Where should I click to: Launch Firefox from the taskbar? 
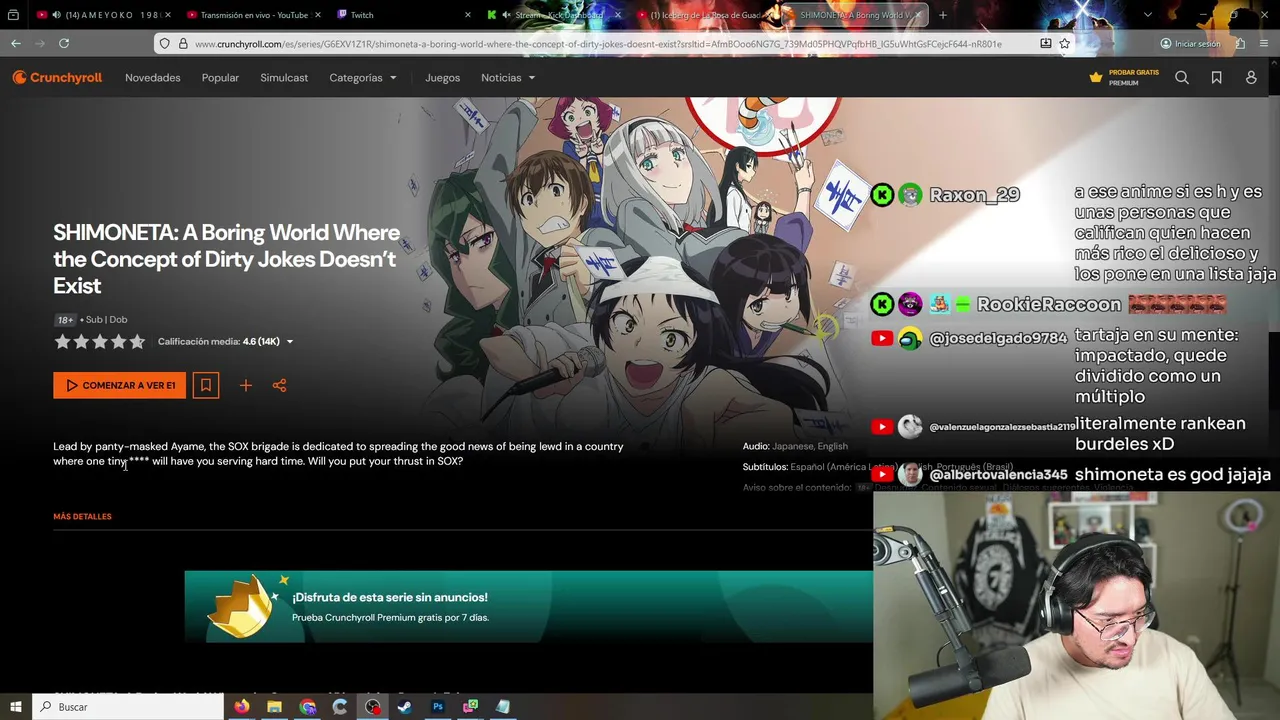click(241, 707)
